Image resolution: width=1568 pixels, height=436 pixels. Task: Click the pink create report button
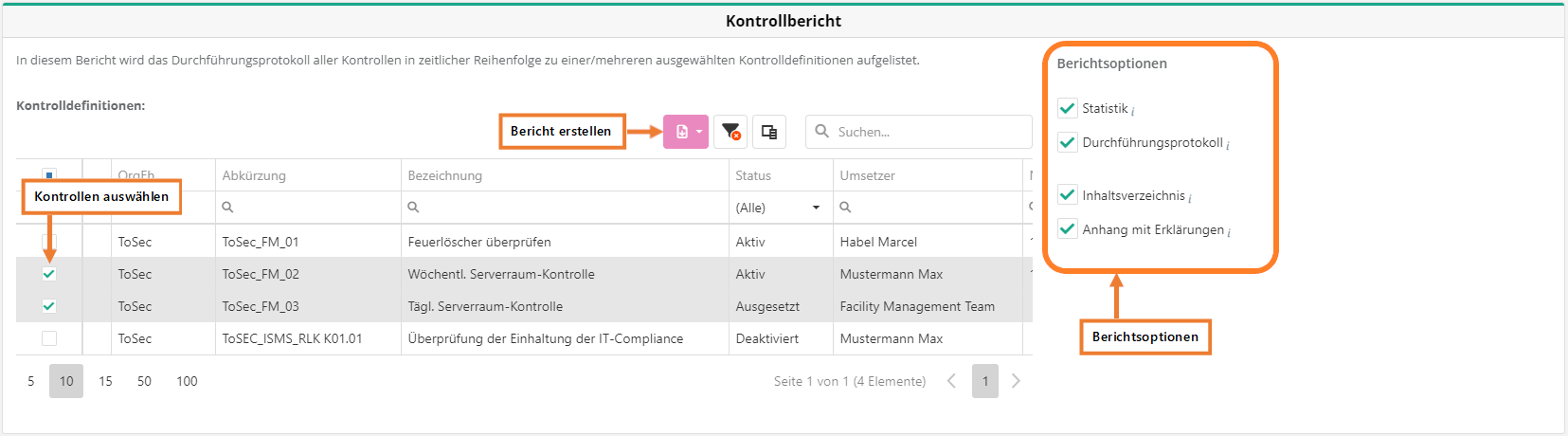[x=681, y=132]
